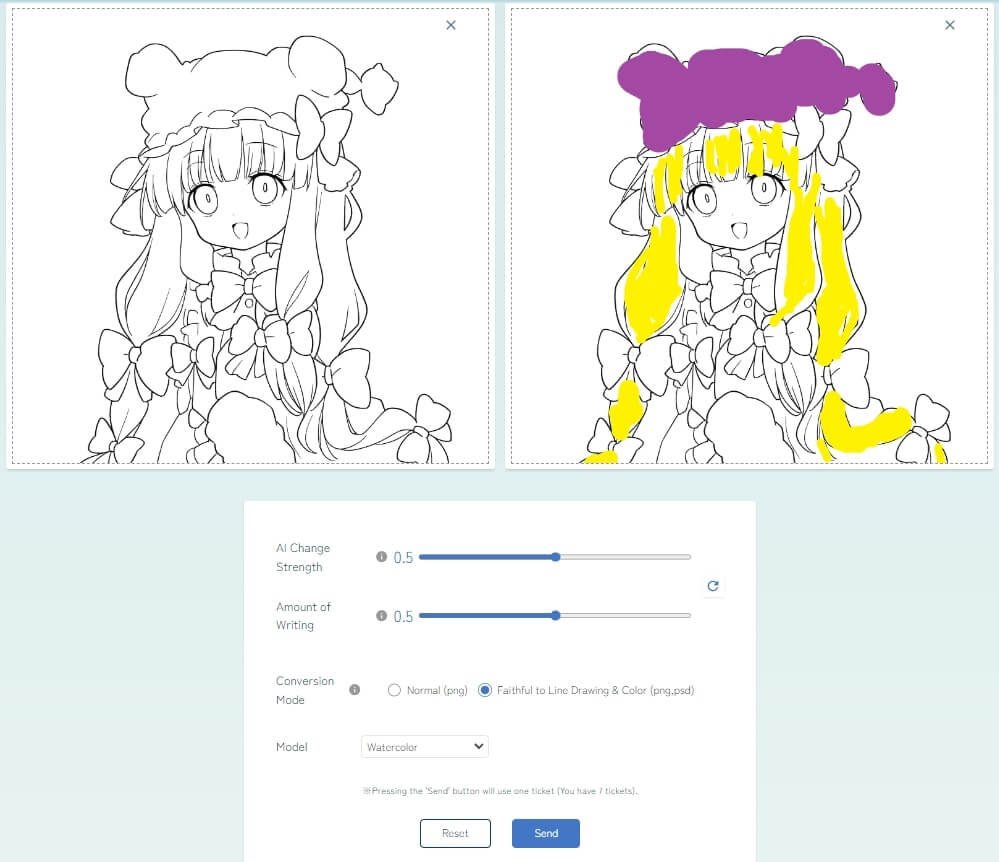Click the uncolored line drawing preview
Image resolution: width=999 pixels, height=862 pixels.
(x=250, y=236)
